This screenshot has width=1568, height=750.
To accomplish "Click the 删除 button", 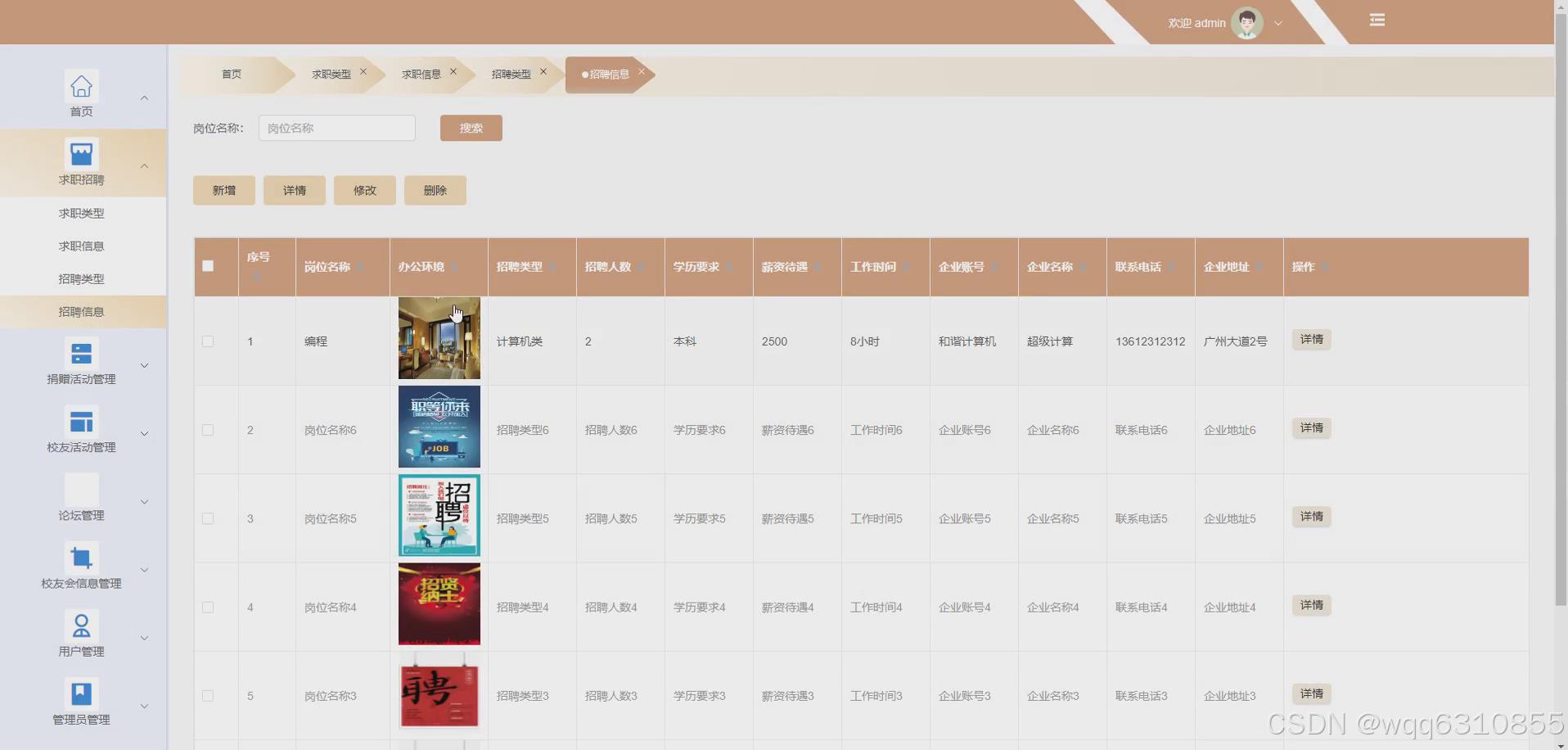I will click(x=435, y=191).
